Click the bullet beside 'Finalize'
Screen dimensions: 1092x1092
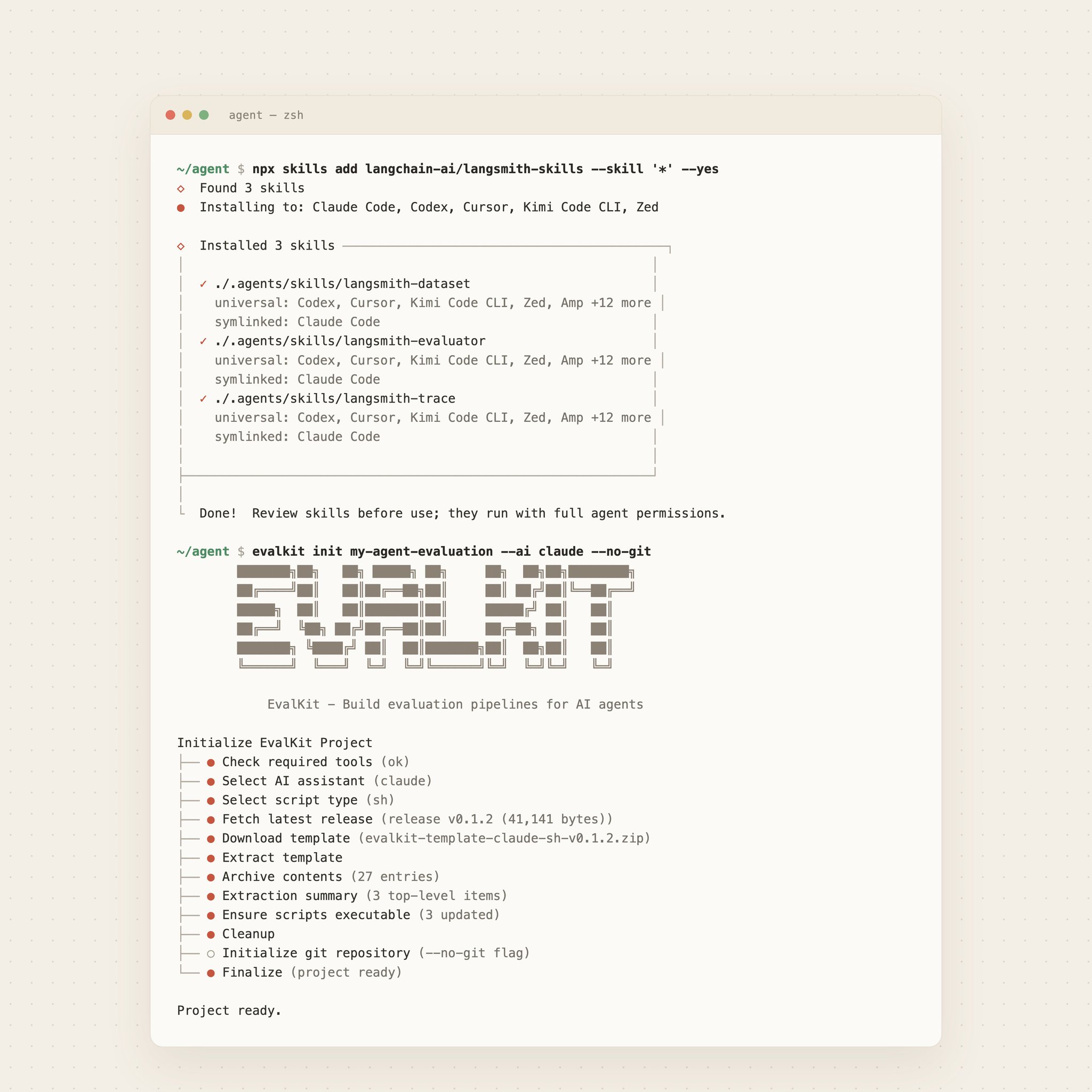tap(211, 973)
